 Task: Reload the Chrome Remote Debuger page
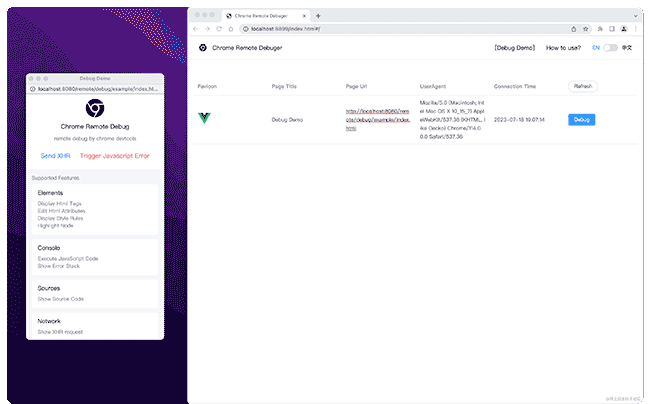pos(219,29)
